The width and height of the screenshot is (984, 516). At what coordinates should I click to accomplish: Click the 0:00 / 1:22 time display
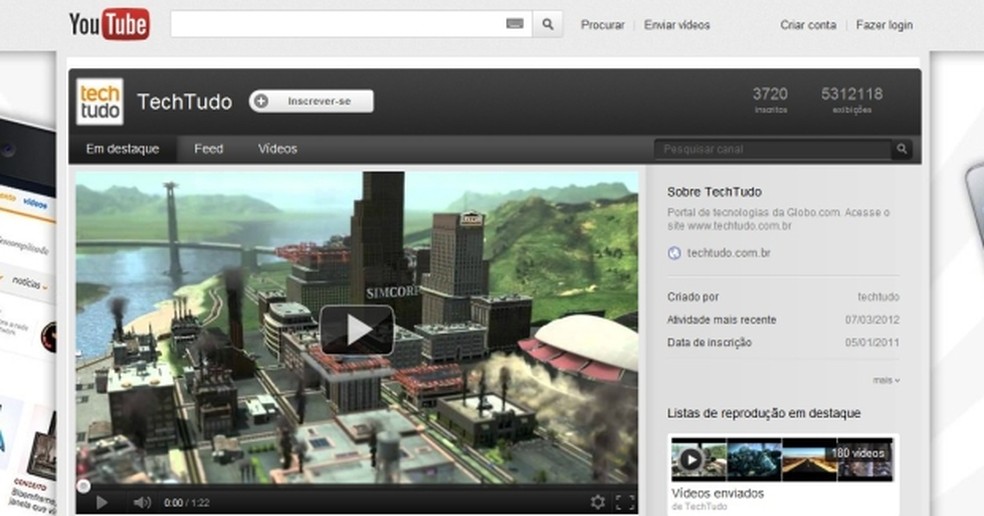pyautogui.click(x=186, y=503)
